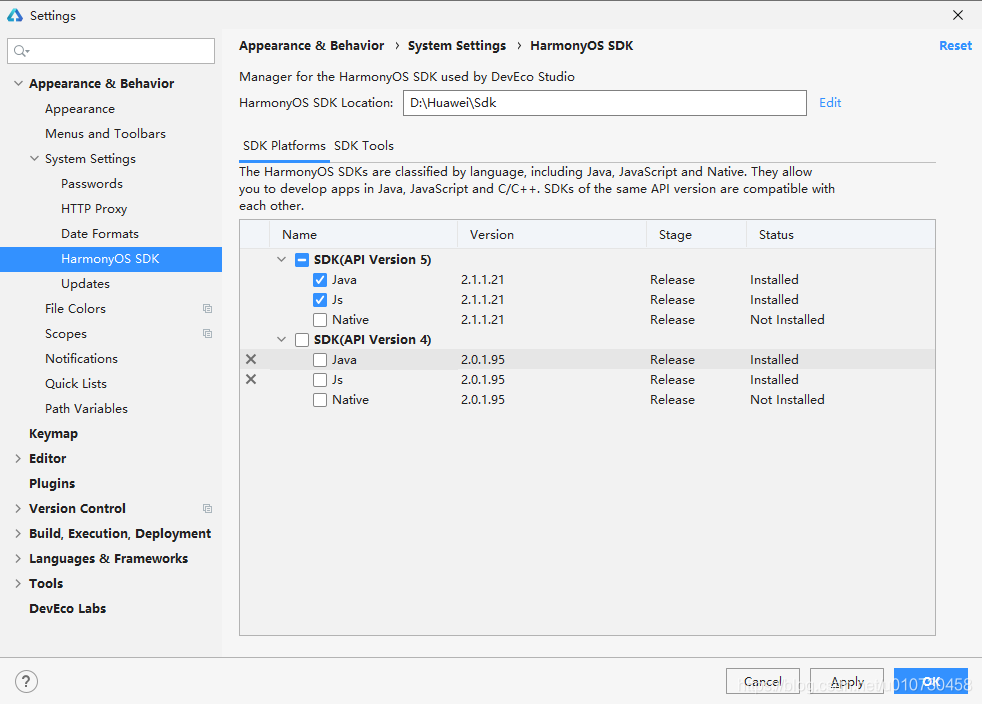The height and width of the screenshot is (704, 982).
Task: Click the Name column header
Action: point(364,235)
